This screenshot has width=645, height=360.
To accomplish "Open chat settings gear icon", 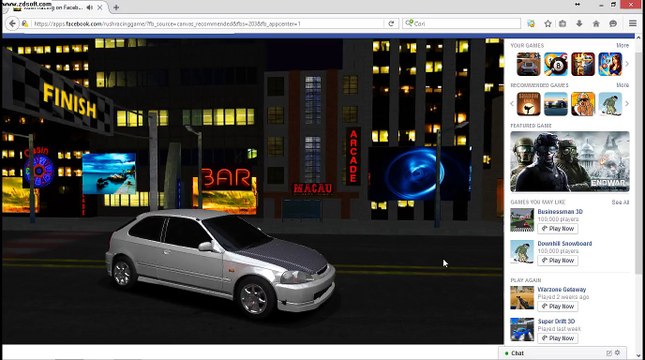I will coord(617,353).
